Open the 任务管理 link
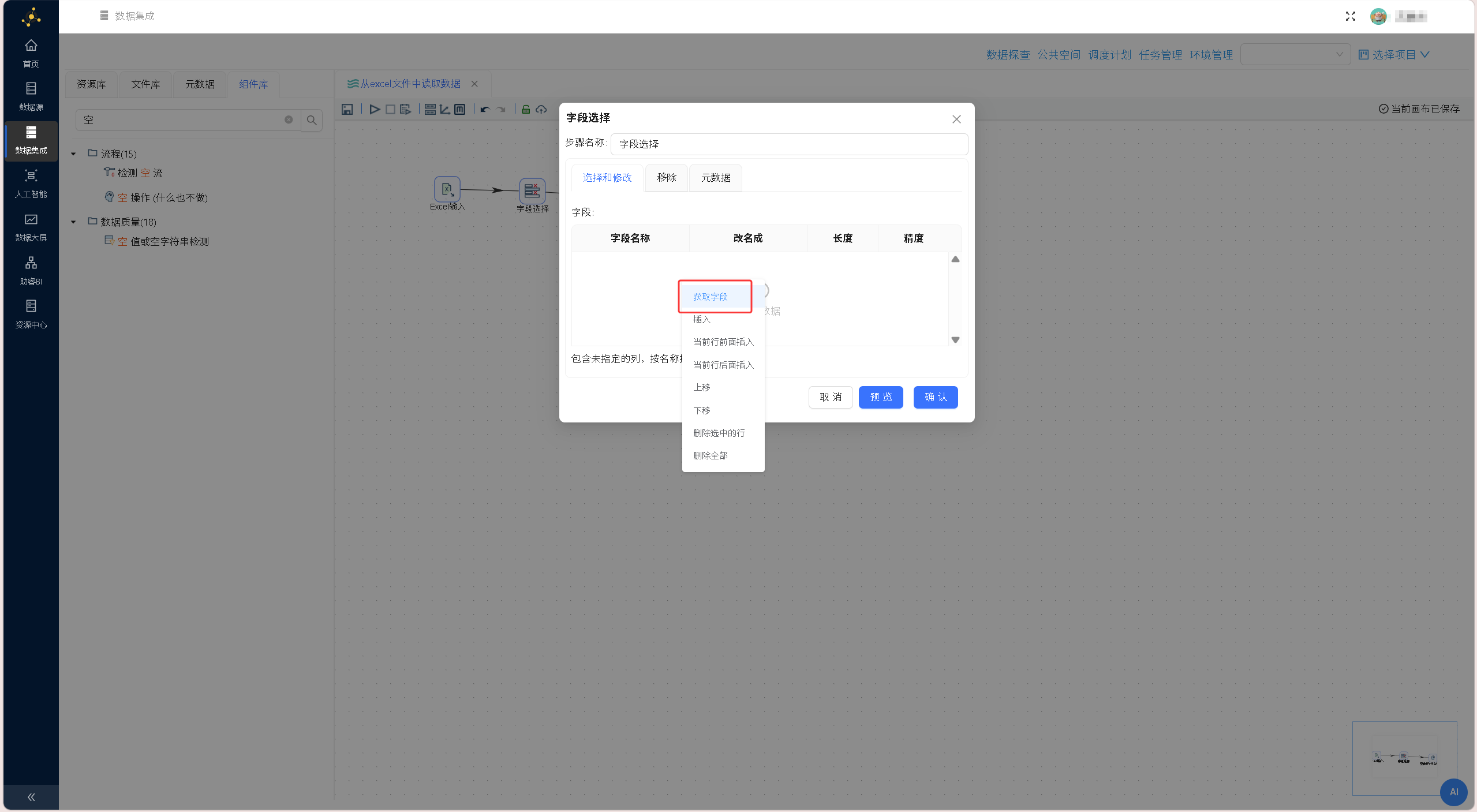 [x=1160, y=54]
